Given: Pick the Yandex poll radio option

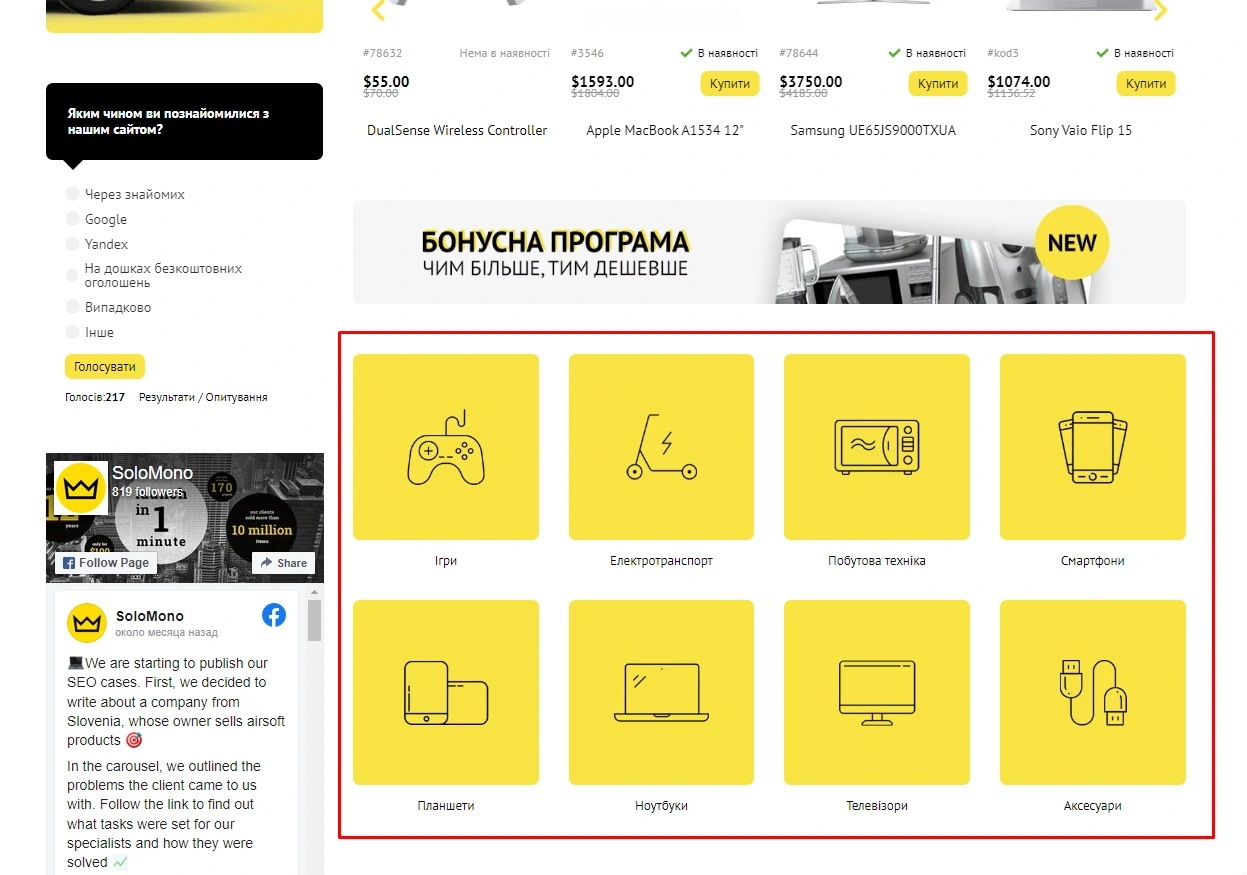Looking at the screenshot, I should [72, 244].
